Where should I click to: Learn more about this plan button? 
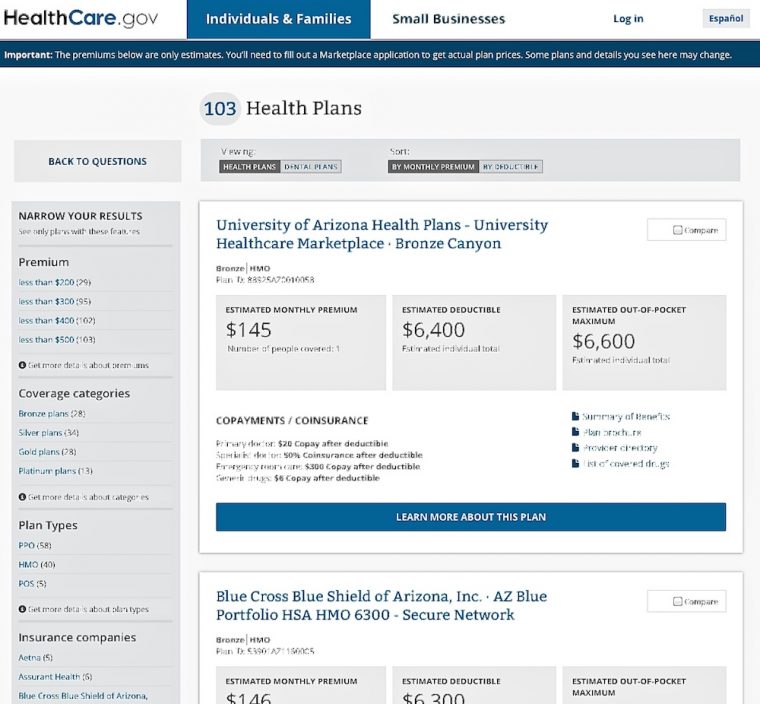471,517
